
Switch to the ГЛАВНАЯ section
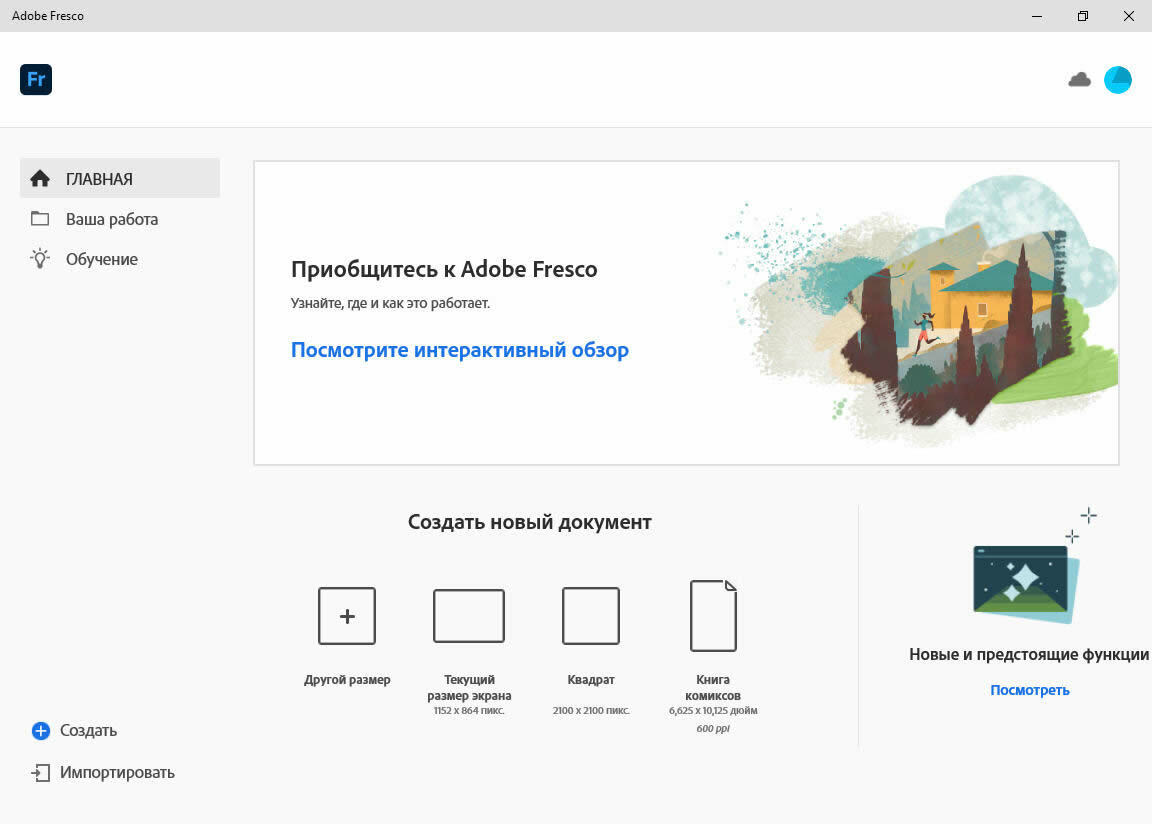[100, 179]
